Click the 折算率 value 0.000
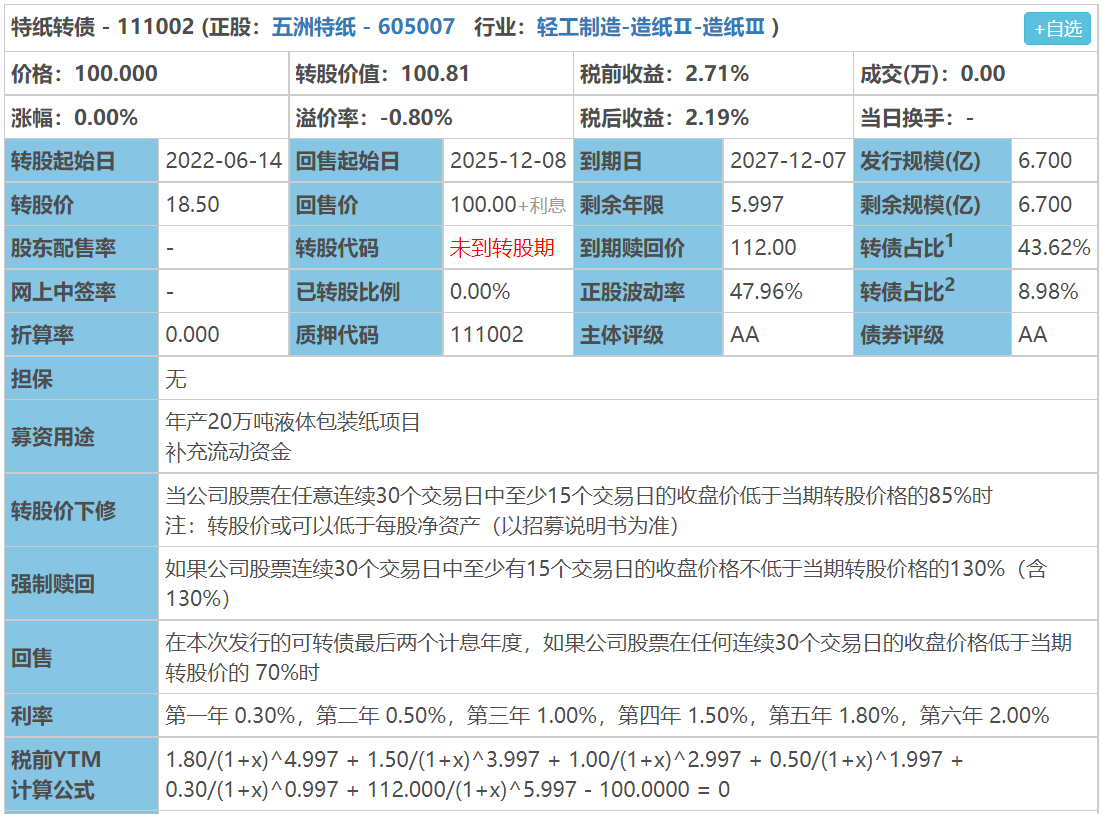This screenshot has width=1102, height=814. [193, 335]
